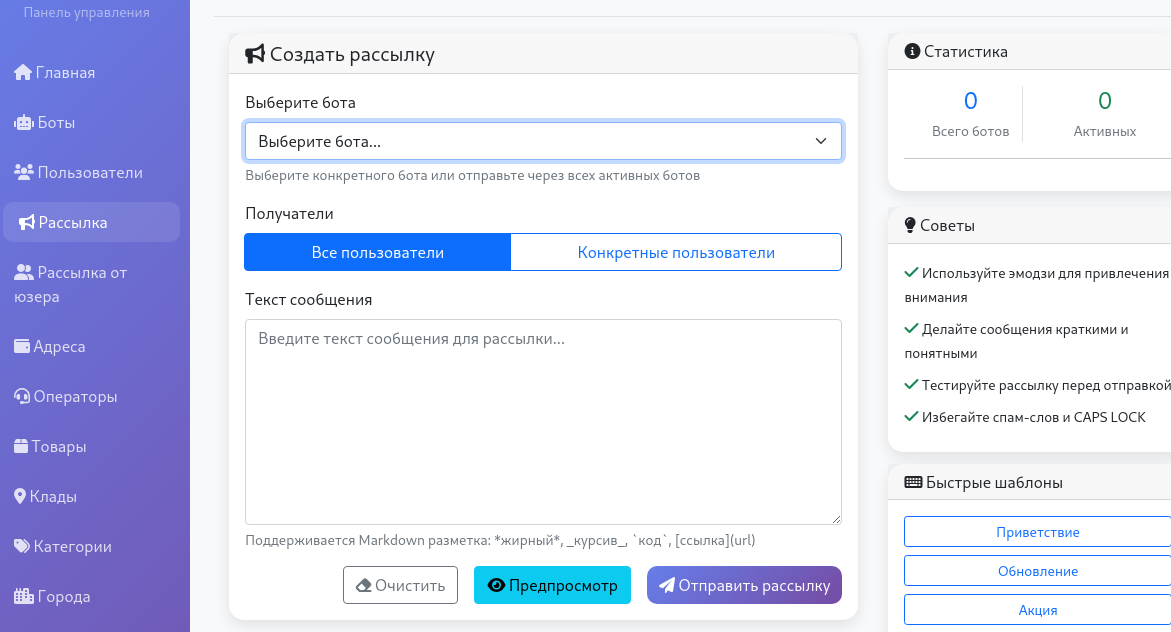The height and width of the screenshot is (632, 1171).
Task: Apply the Обновление quick template
Action: [1037, 571]
